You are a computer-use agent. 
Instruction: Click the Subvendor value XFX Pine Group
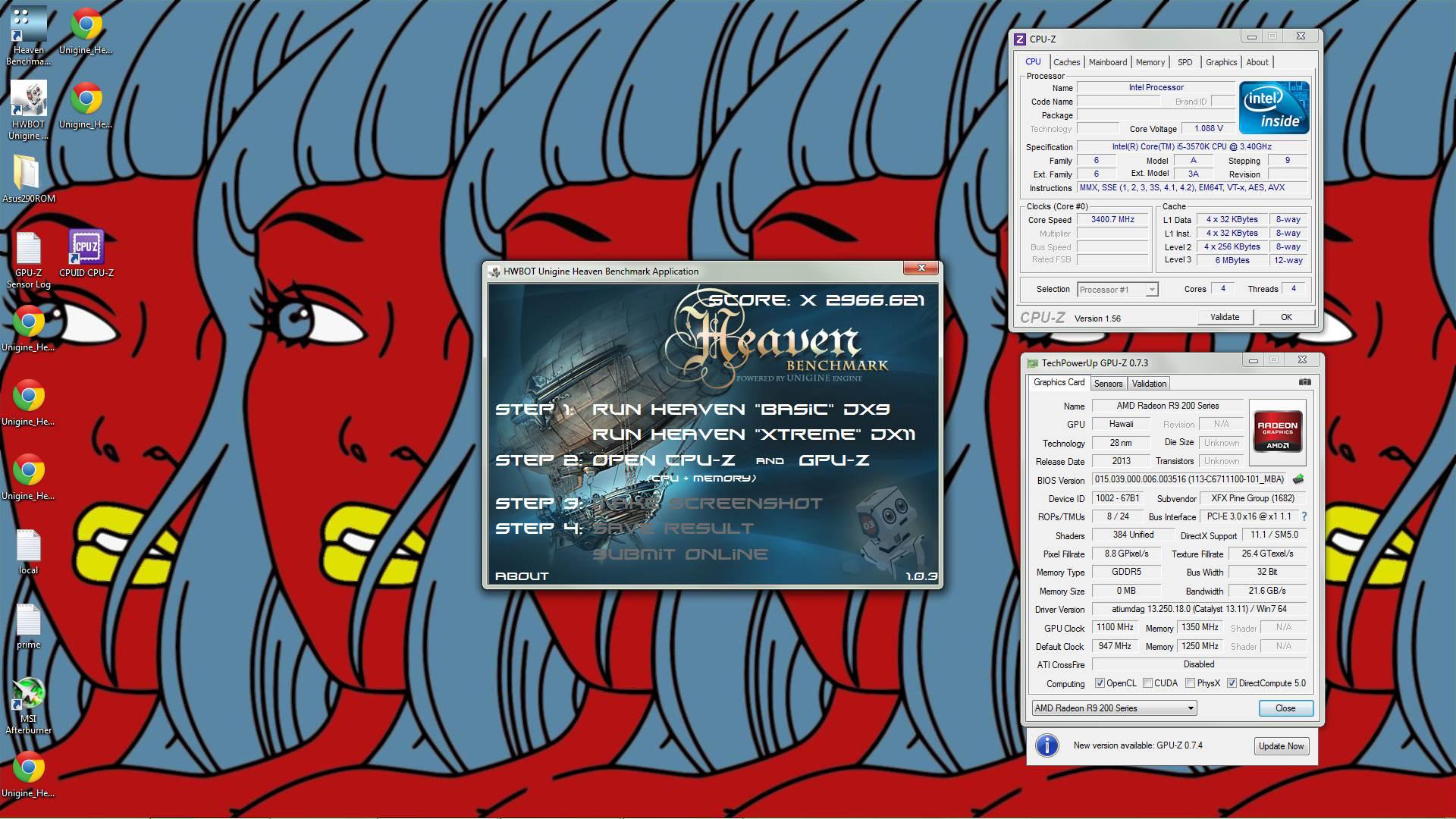1253,498
